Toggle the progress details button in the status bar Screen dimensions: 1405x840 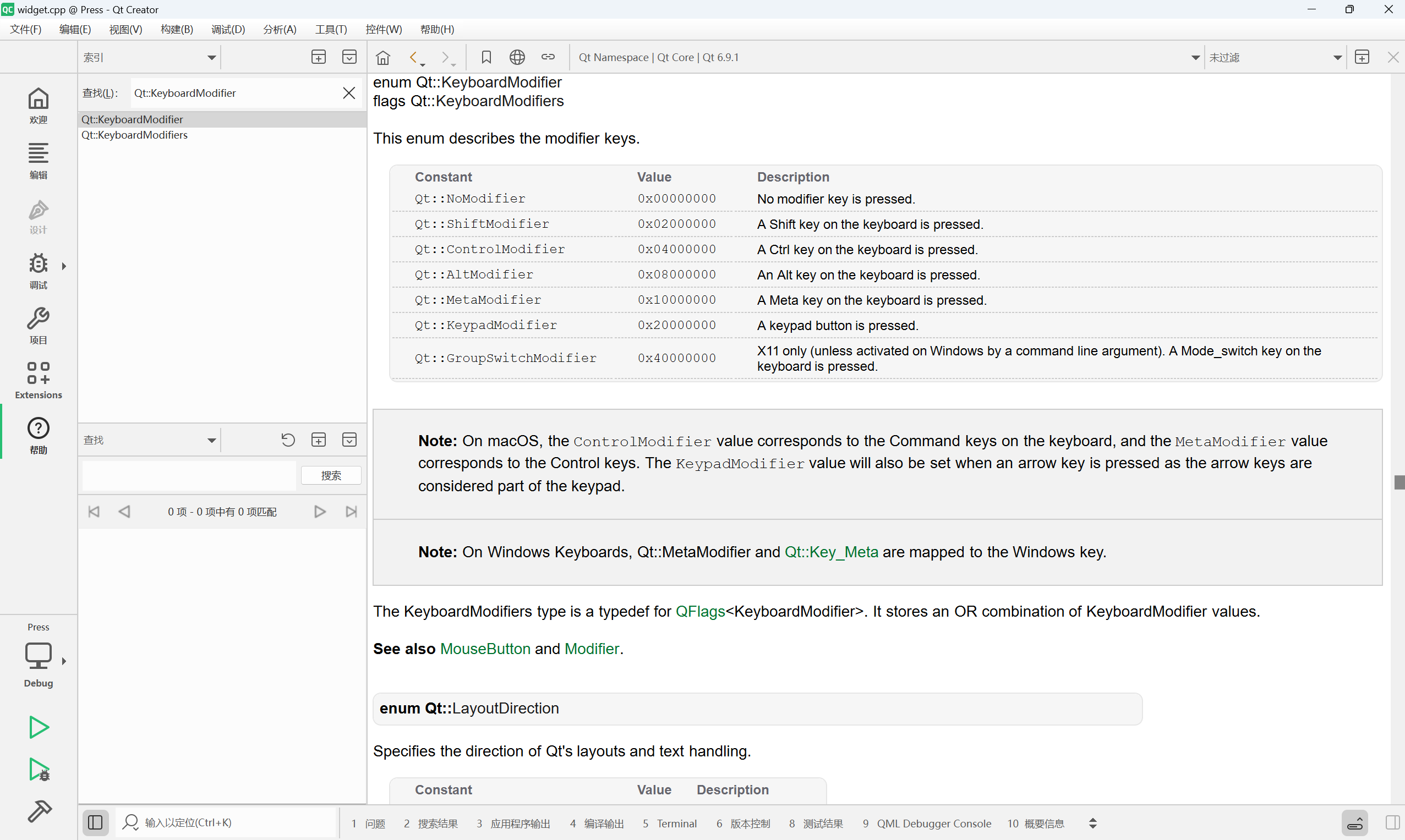(1354, 822)
